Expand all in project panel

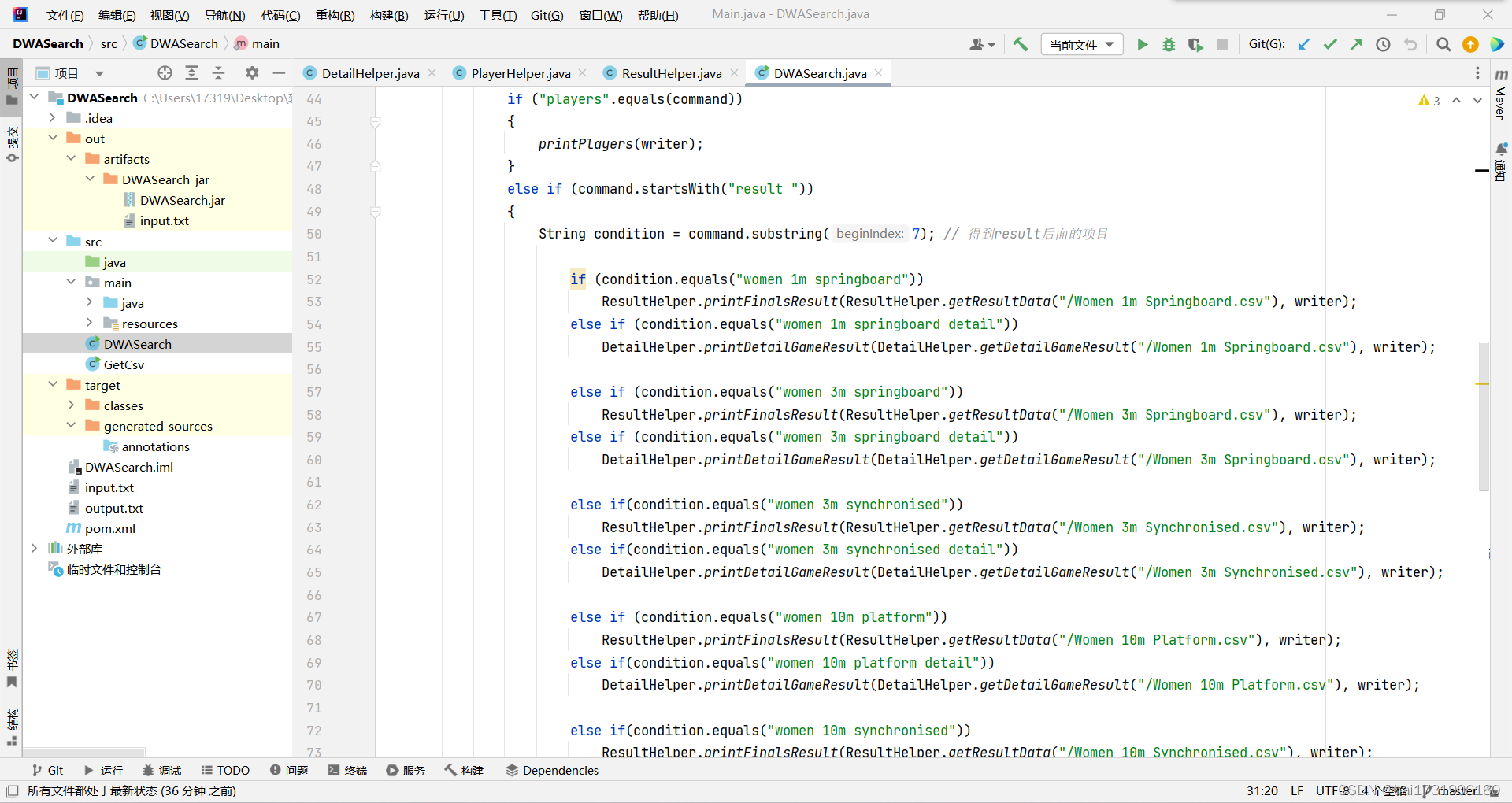coord(191,73)
